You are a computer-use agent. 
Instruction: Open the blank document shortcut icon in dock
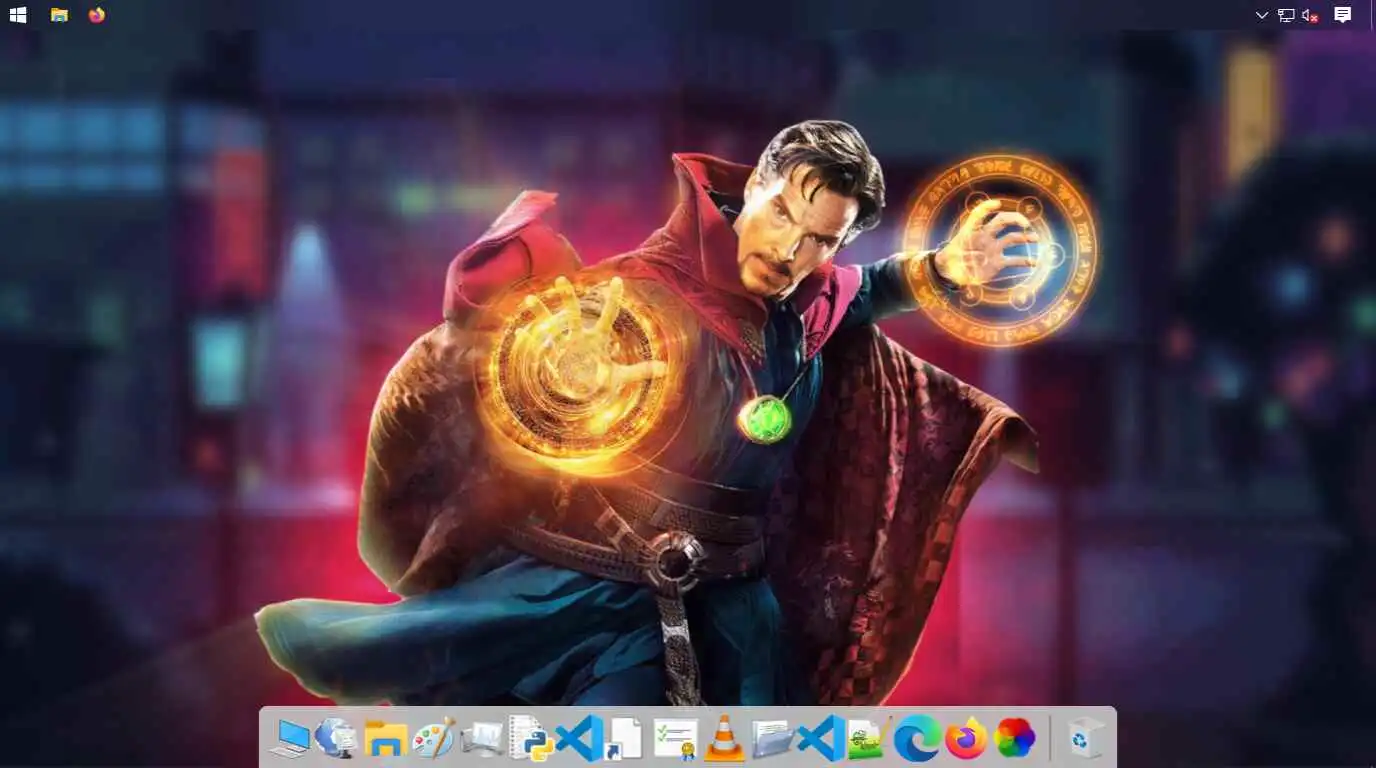tap(626, 739)
